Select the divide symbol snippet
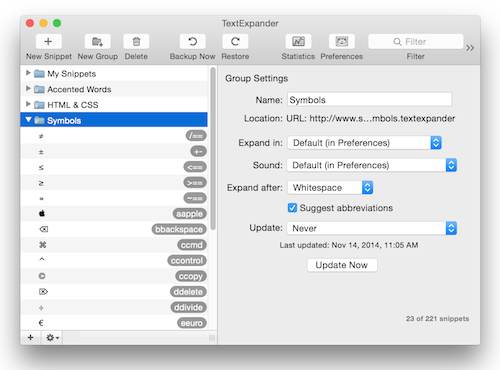The height and width of the screenshot is (370, 500). tap(41, 308)
